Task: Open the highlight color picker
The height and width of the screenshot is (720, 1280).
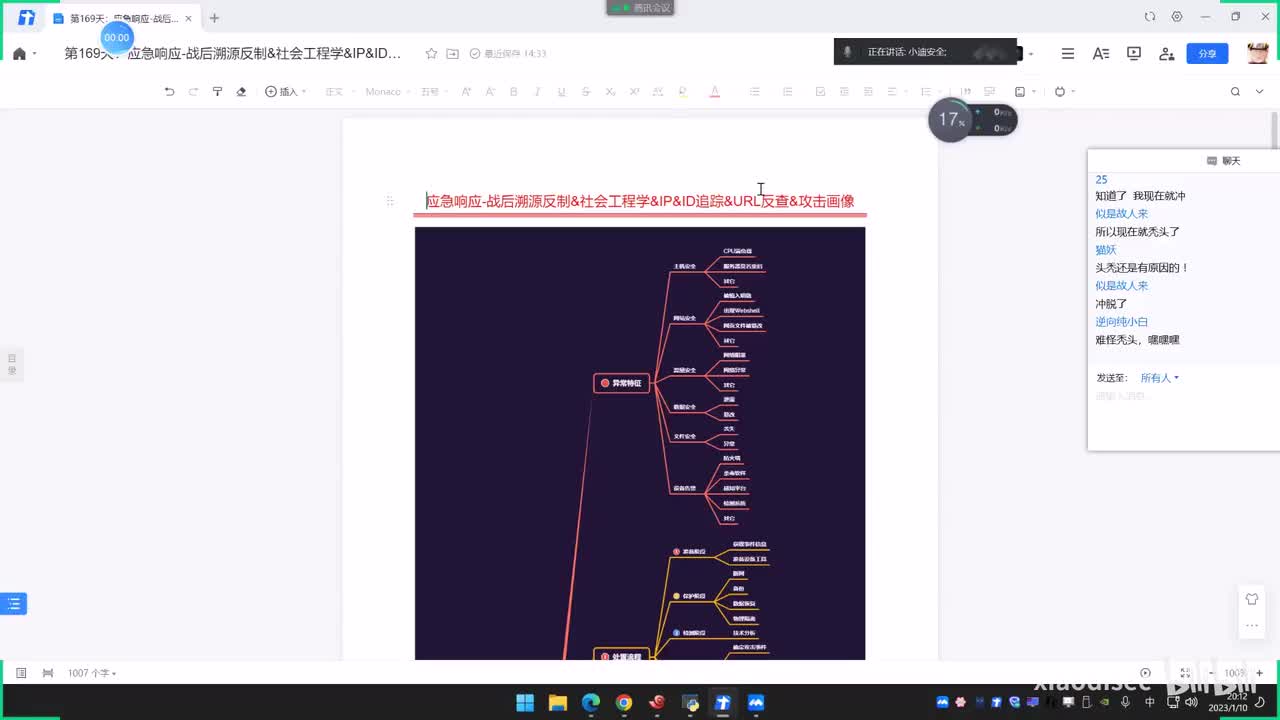Action: (x=683, y=92)
